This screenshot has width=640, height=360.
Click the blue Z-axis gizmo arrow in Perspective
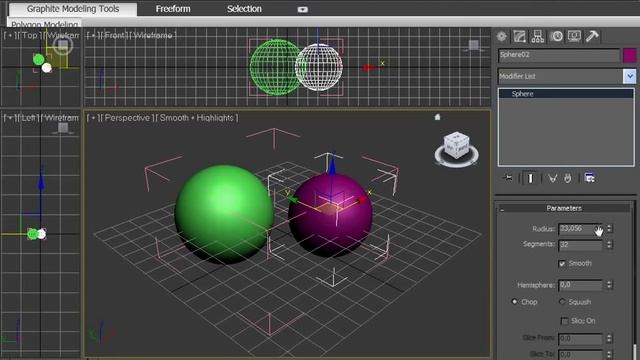(332, 166)
